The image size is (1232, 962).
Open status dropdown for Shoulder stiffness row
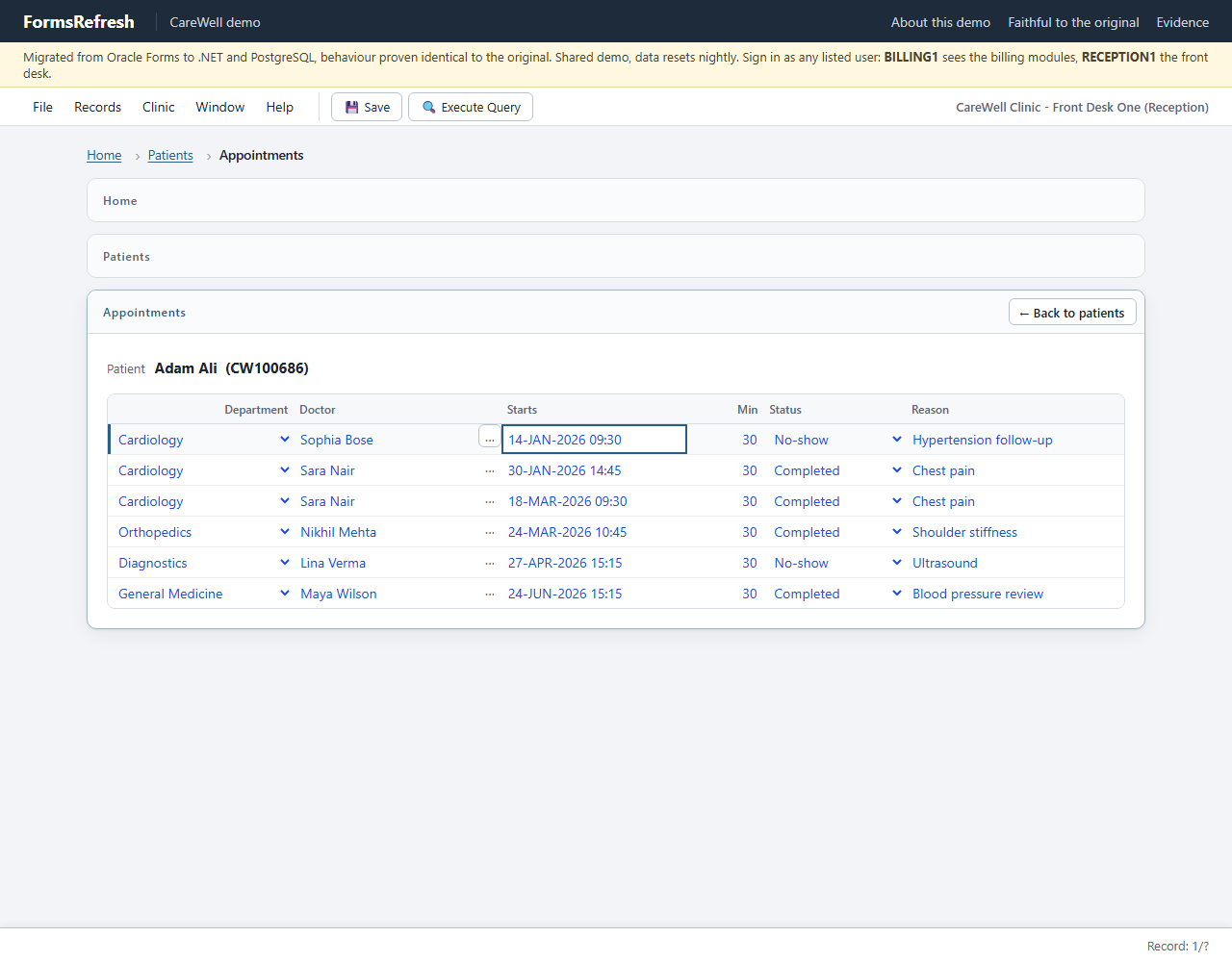[x=897, y=532]
